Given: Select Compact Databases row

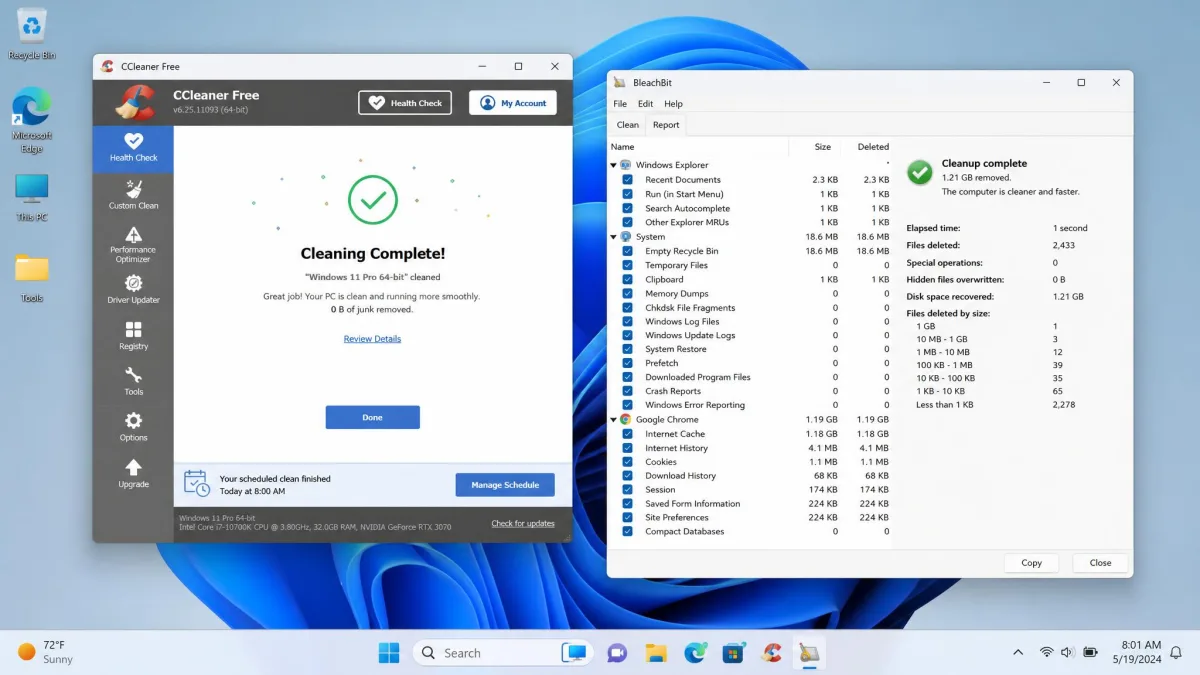Looking at the screenshot, I should click(x=749, y=532).
